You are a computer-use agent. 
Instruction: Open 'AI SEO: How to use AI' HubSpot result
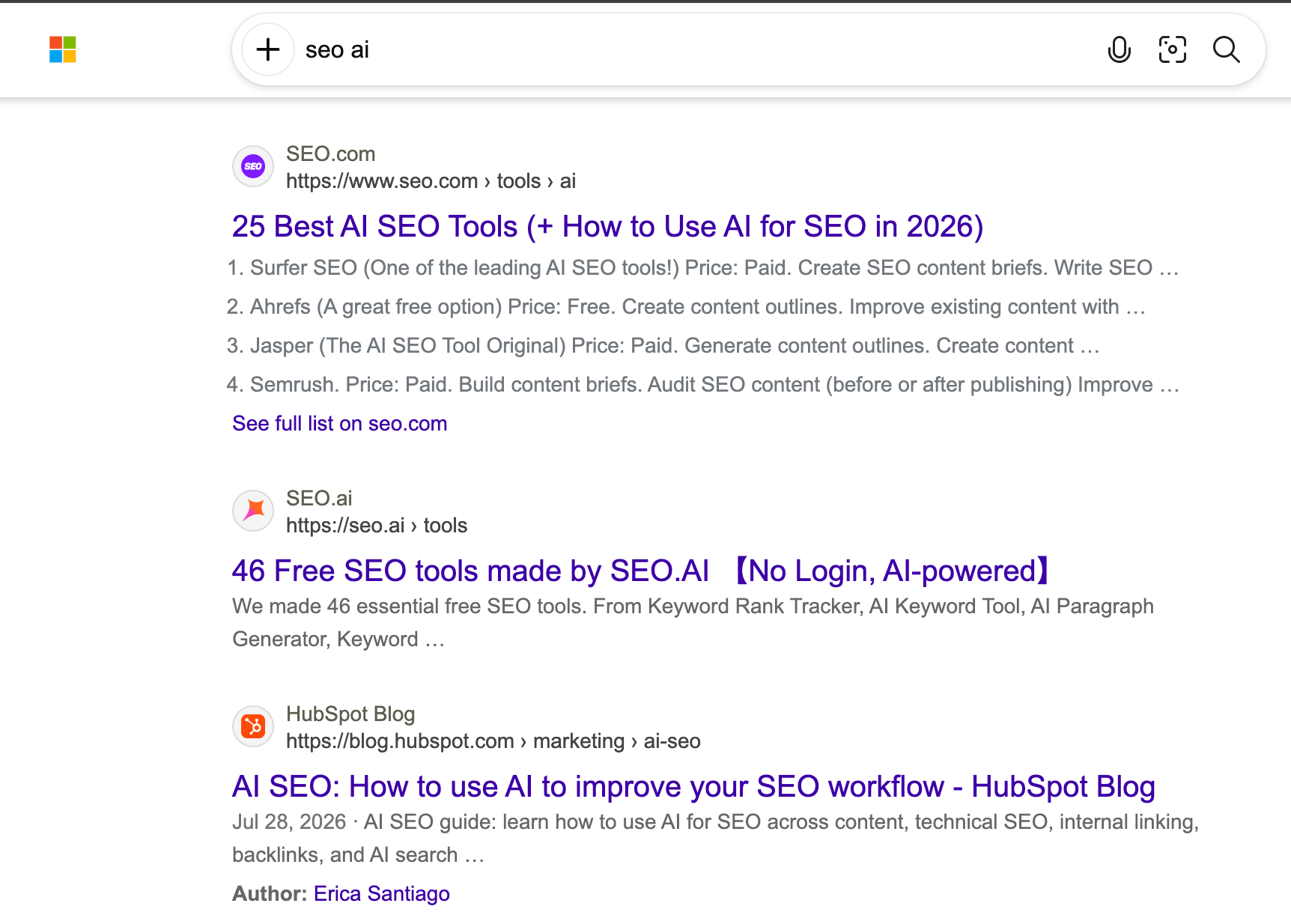pos(693,786)
